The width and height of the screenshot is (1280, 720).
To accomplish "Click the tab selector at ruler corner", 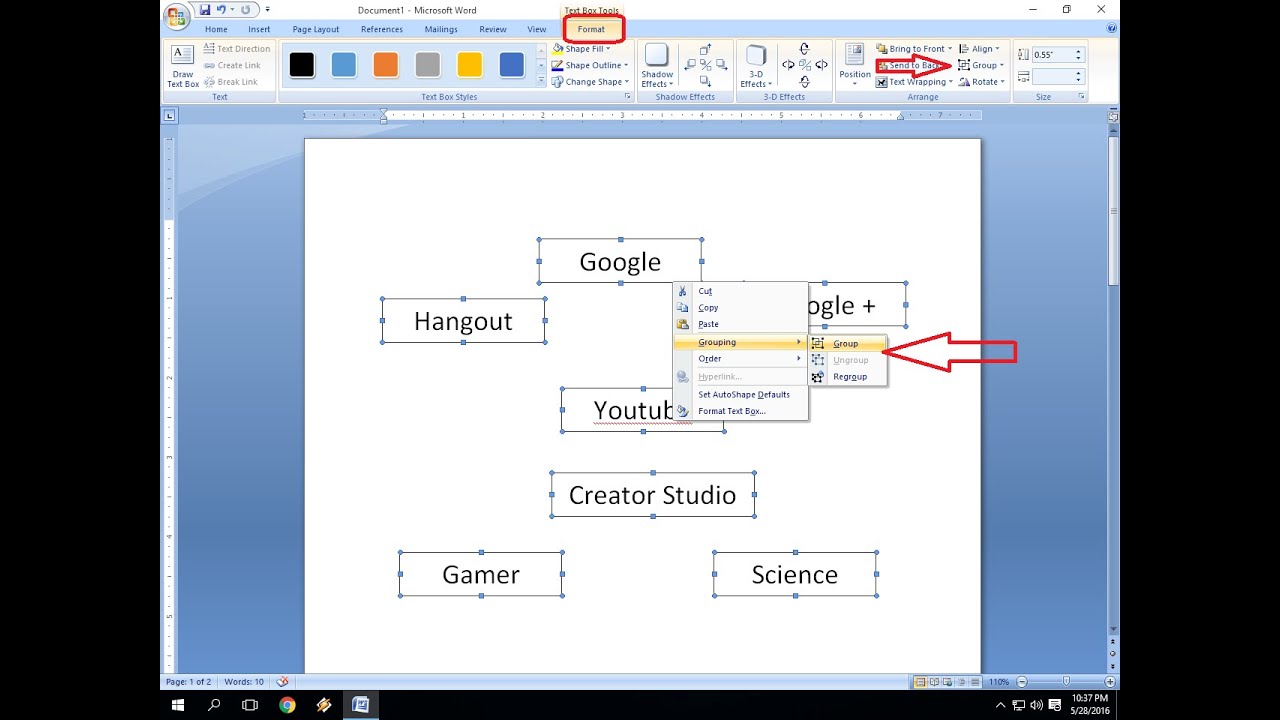I will (x=169, y=116).
